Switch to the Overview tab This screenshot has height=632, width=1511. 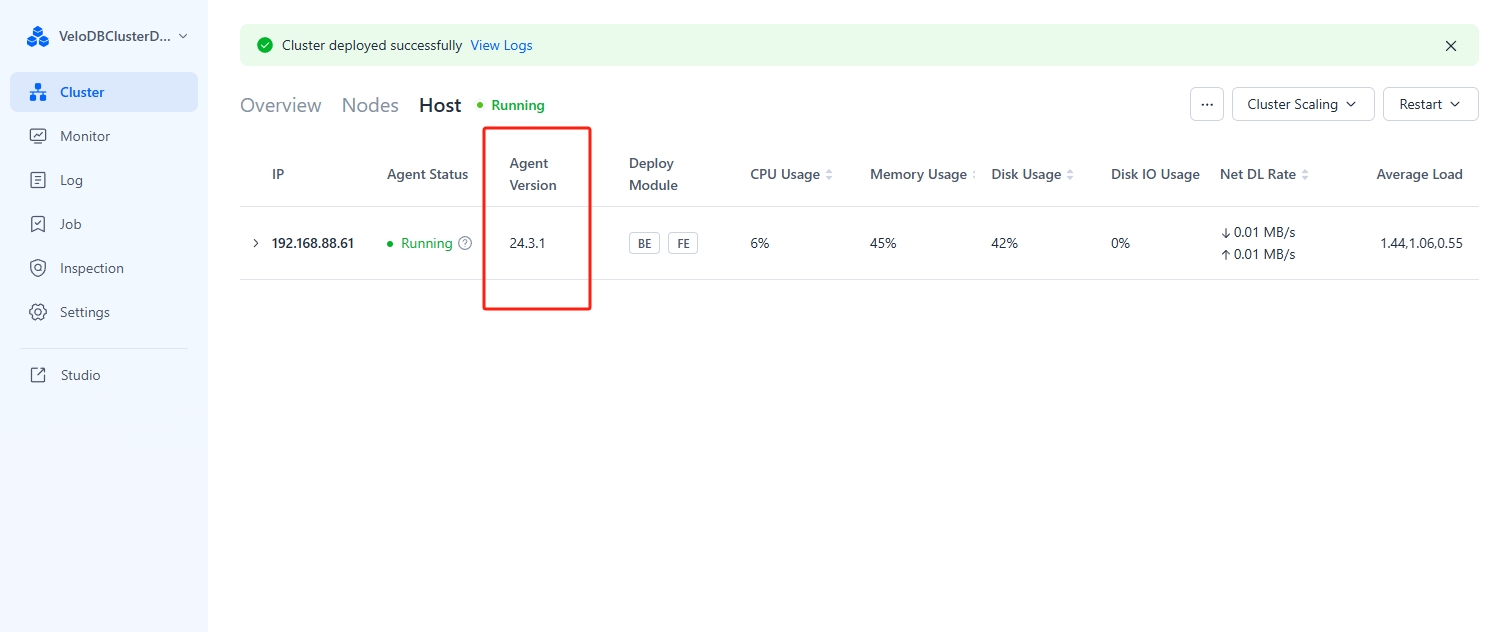280,105
